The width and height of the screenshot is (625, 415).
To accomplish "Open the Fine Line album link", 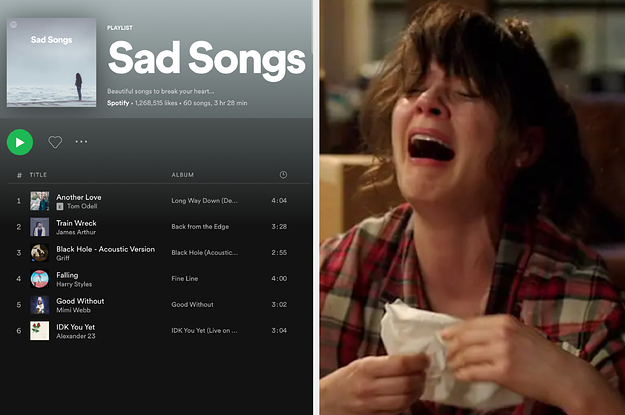I will tap(185, 278).
